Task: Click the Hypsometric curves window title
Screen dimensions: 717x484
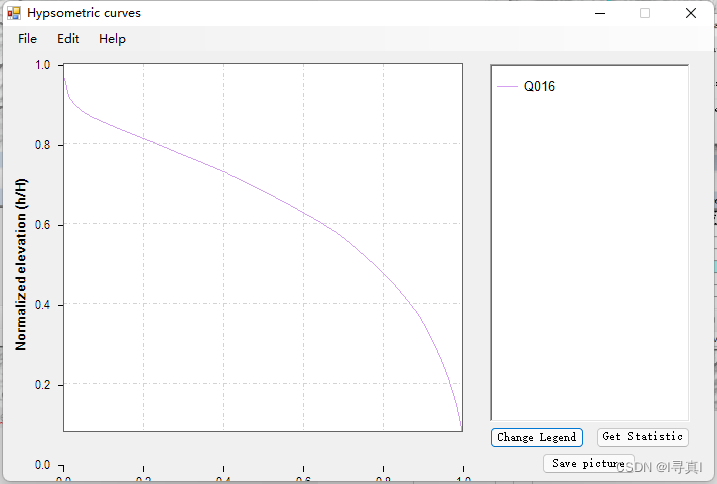Action: click(84, 13)
